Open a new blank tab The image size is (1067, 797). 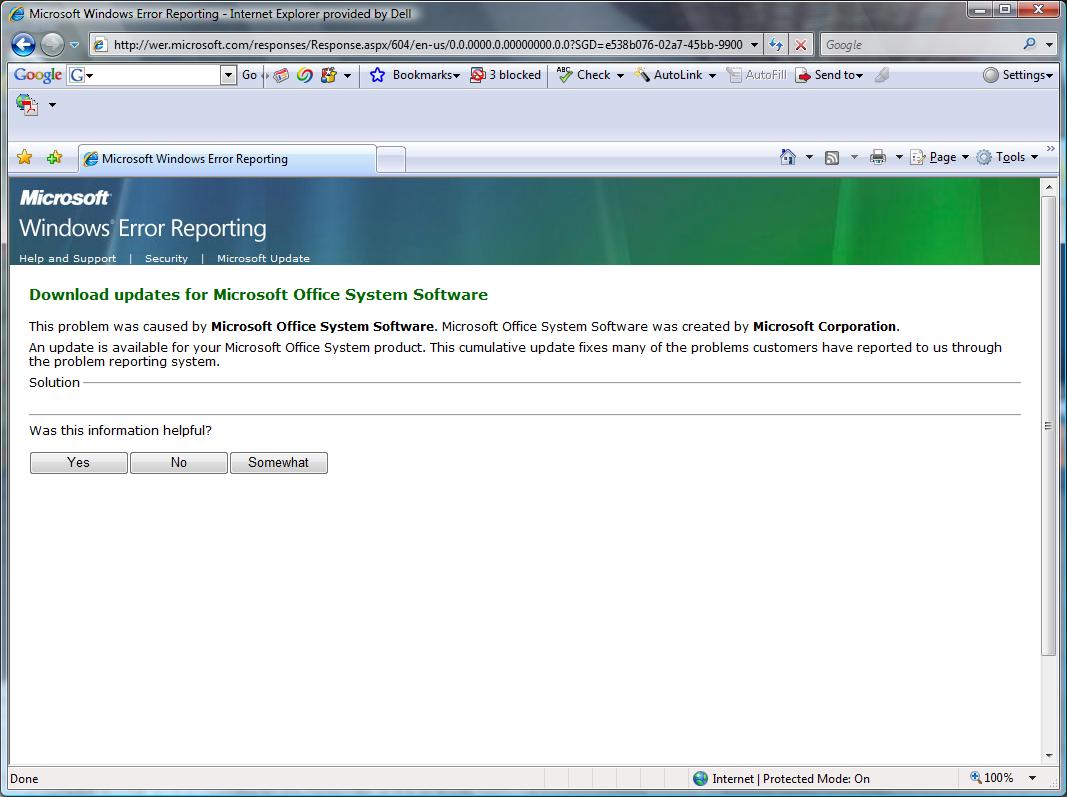pos(391,158)
